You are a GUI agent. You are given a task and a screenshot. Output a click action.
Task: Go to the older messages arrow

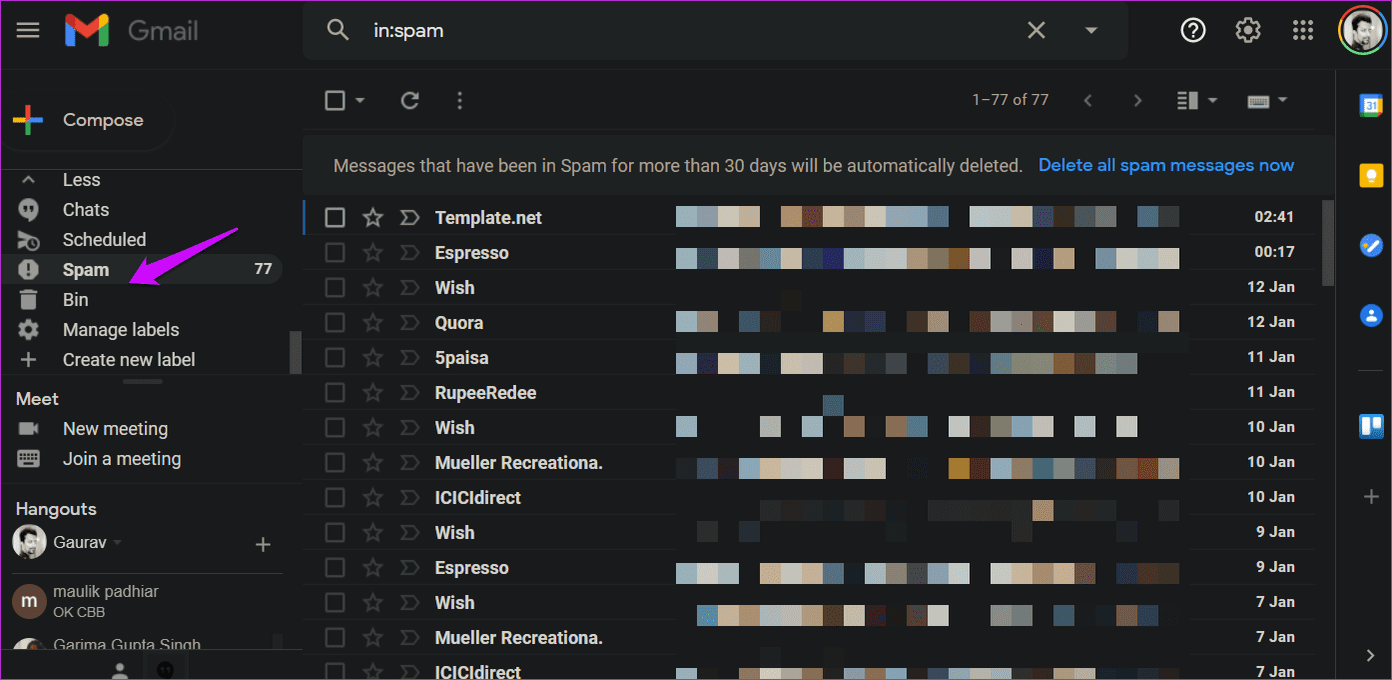1137,100
